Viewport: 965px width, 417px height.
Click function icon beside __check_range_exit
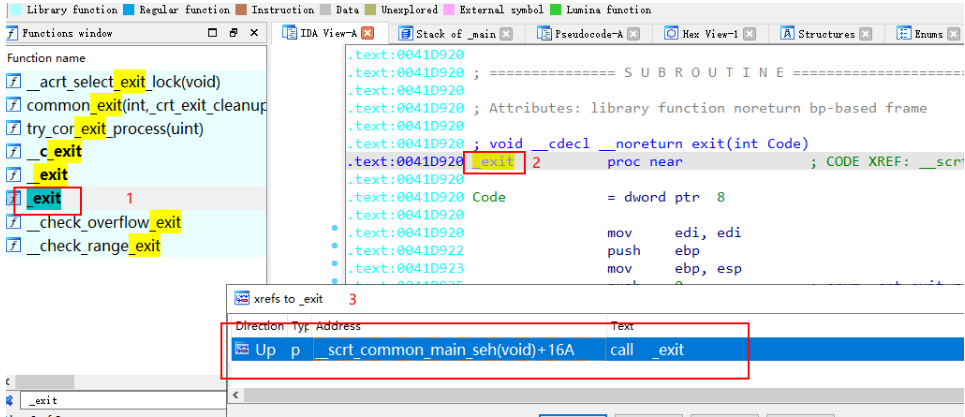[13, 246]
